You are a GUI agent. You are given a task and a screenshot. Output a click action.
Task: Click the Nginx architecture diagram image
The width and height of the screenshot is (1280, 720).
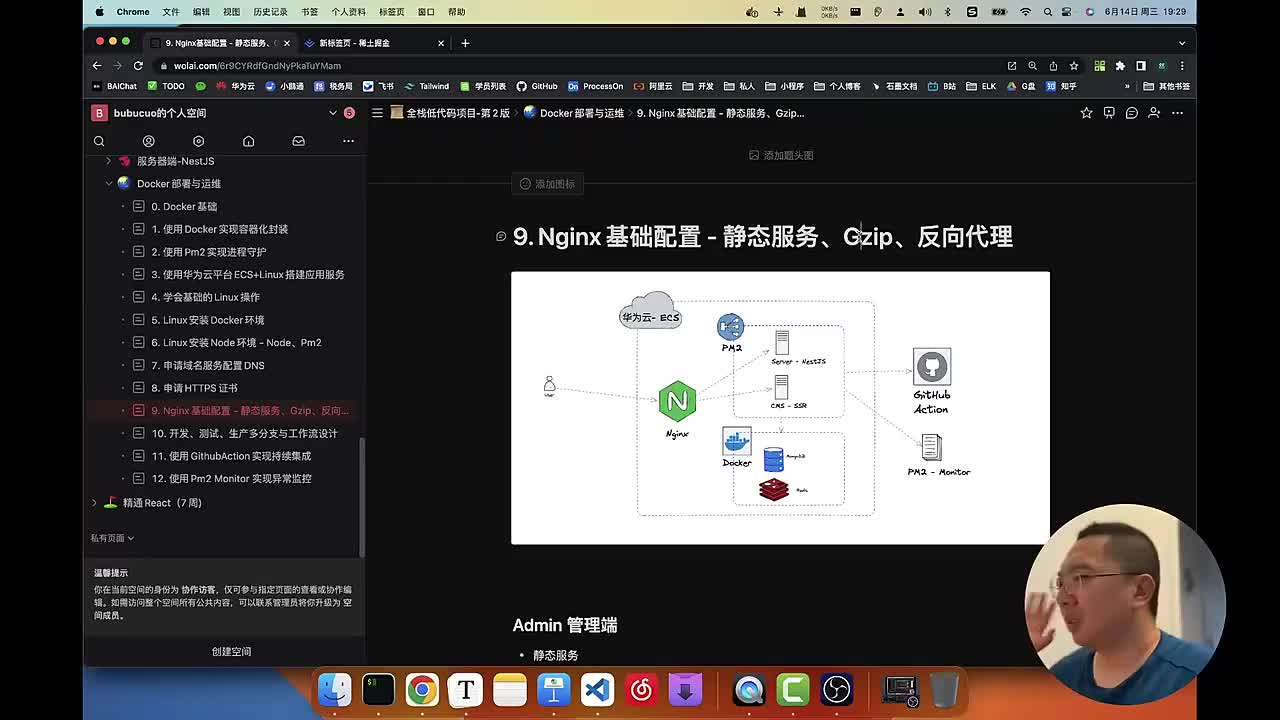(x=780, y=408)
